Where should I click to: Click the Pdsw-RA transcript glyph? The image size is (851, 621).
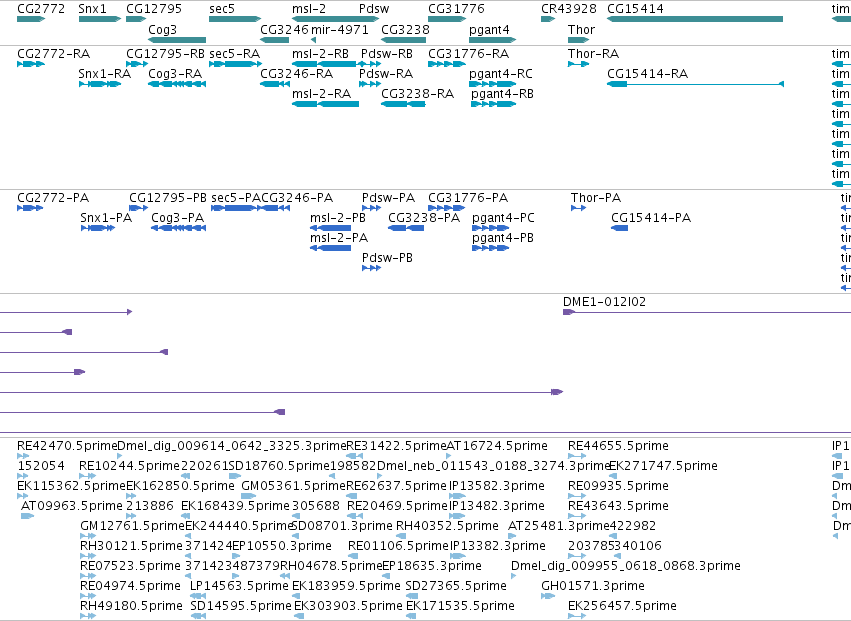(370, 84)
